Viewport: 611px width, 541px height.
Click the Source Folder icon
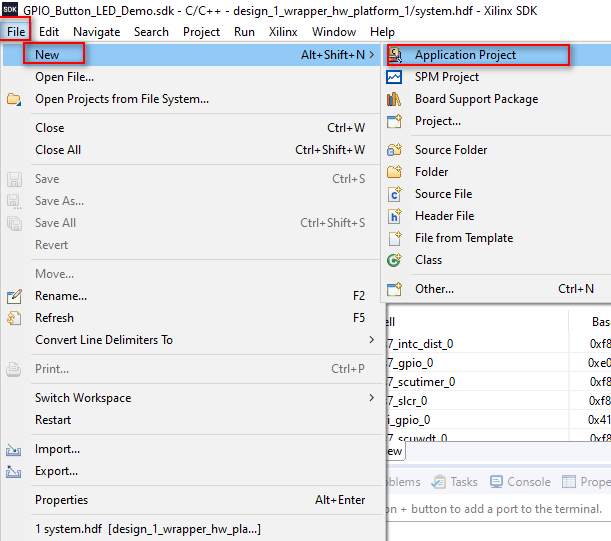(395, 150)
